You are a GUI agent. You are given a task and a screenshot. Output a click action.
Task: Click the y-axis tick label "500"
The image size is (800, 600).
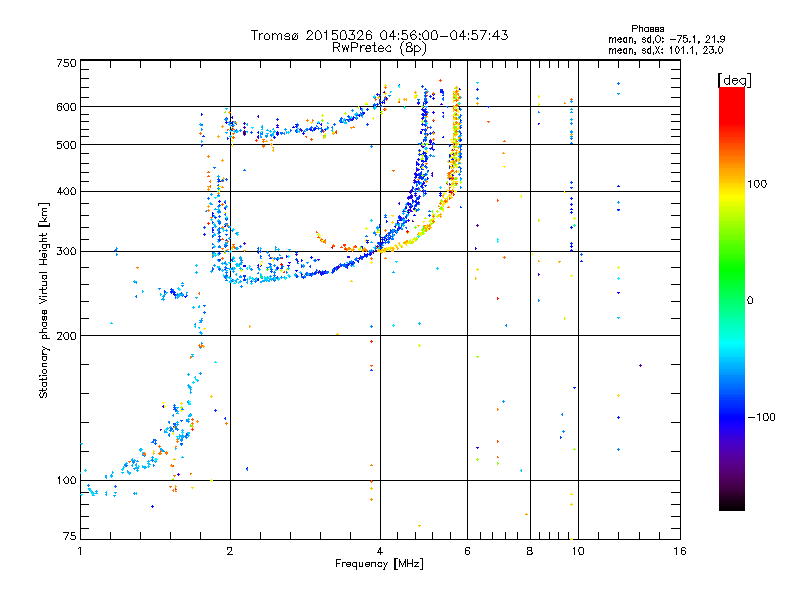pos(66,145)
